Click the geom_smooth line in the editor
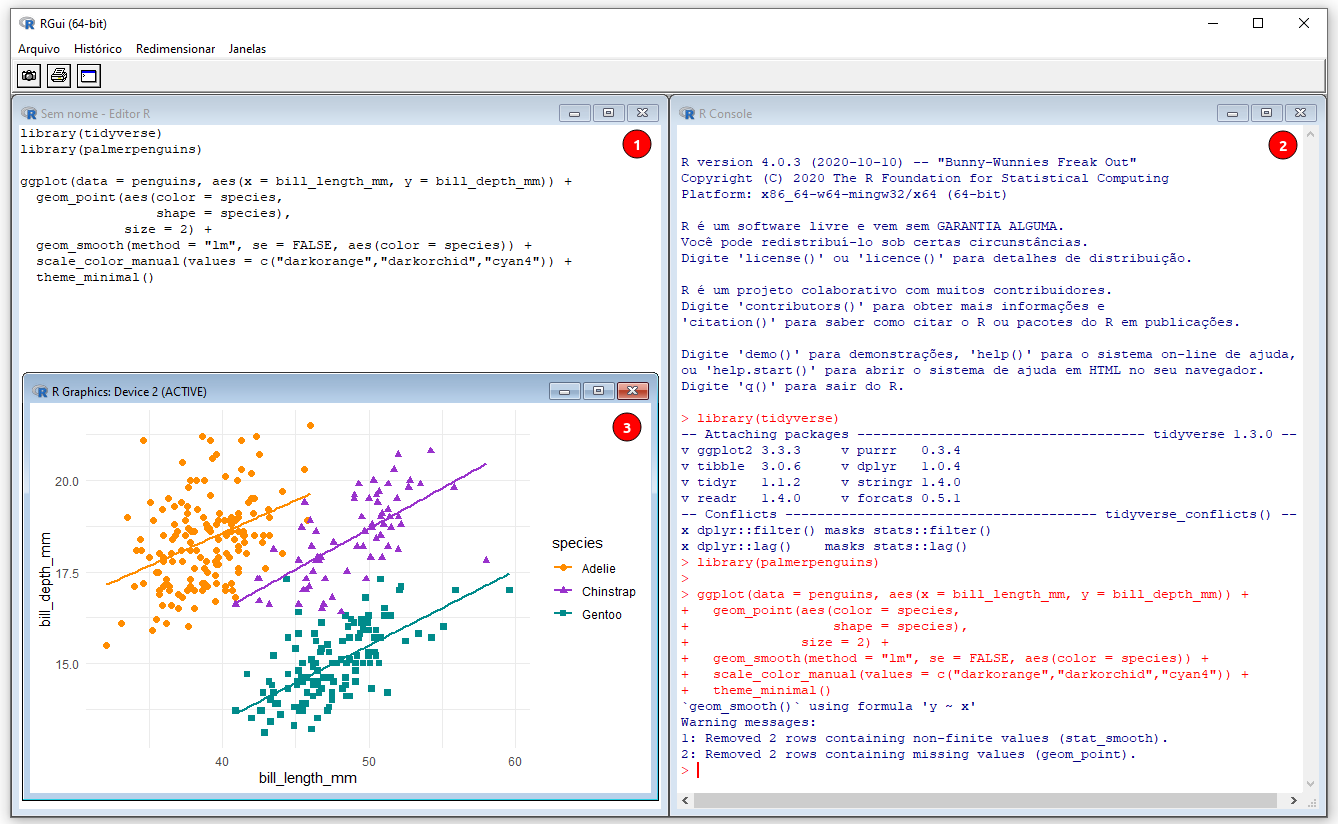 (x=284, y=245)
